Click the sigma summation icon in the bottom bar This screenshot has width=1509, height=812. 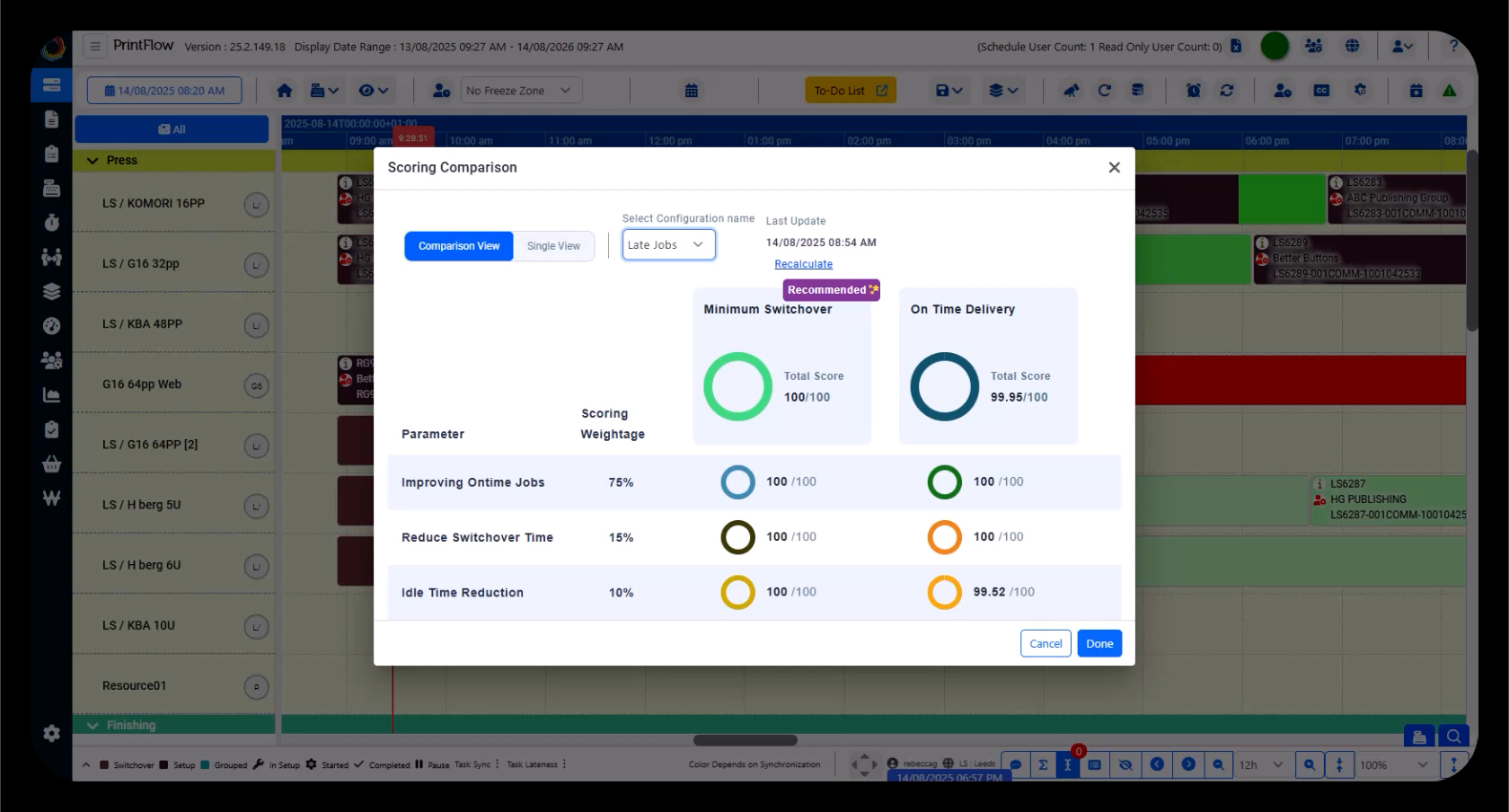(1043, 764)
